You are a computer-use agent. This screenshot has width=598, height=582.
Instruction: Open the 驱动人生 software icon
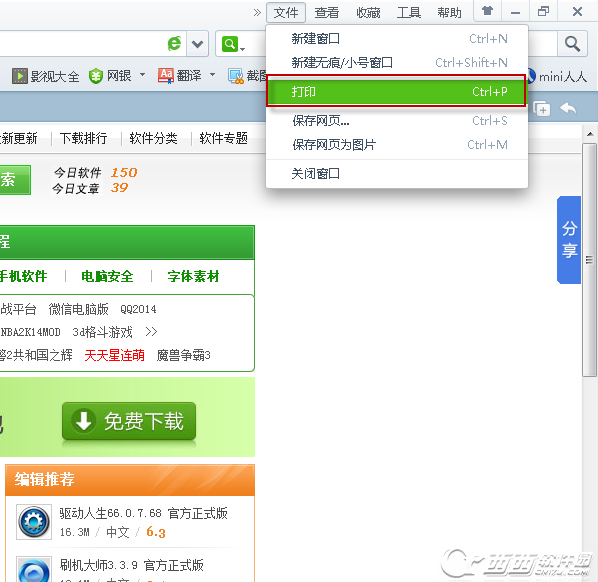point(34,522)
